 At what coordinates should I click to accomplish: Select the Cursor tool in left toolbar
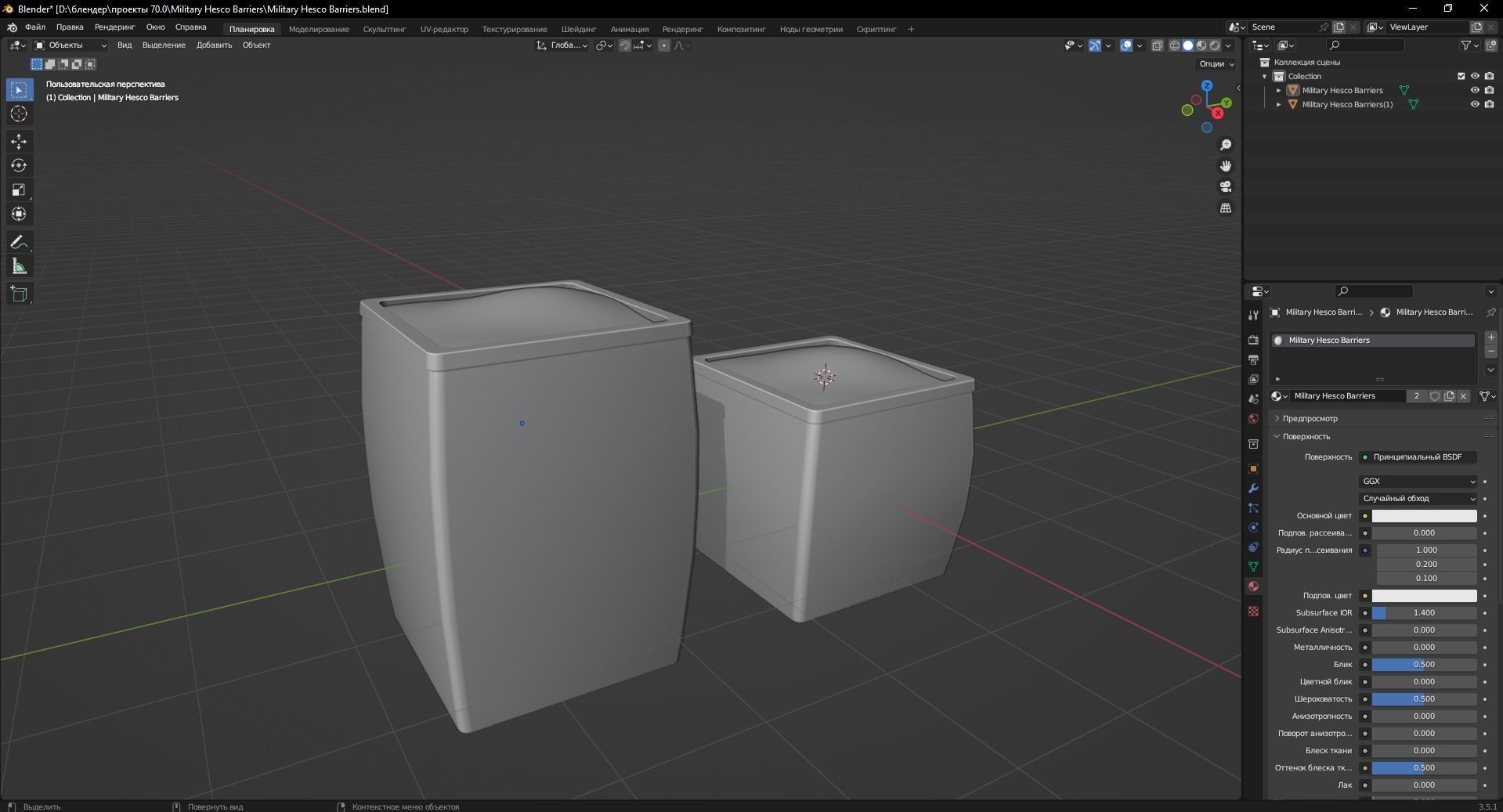19,114
